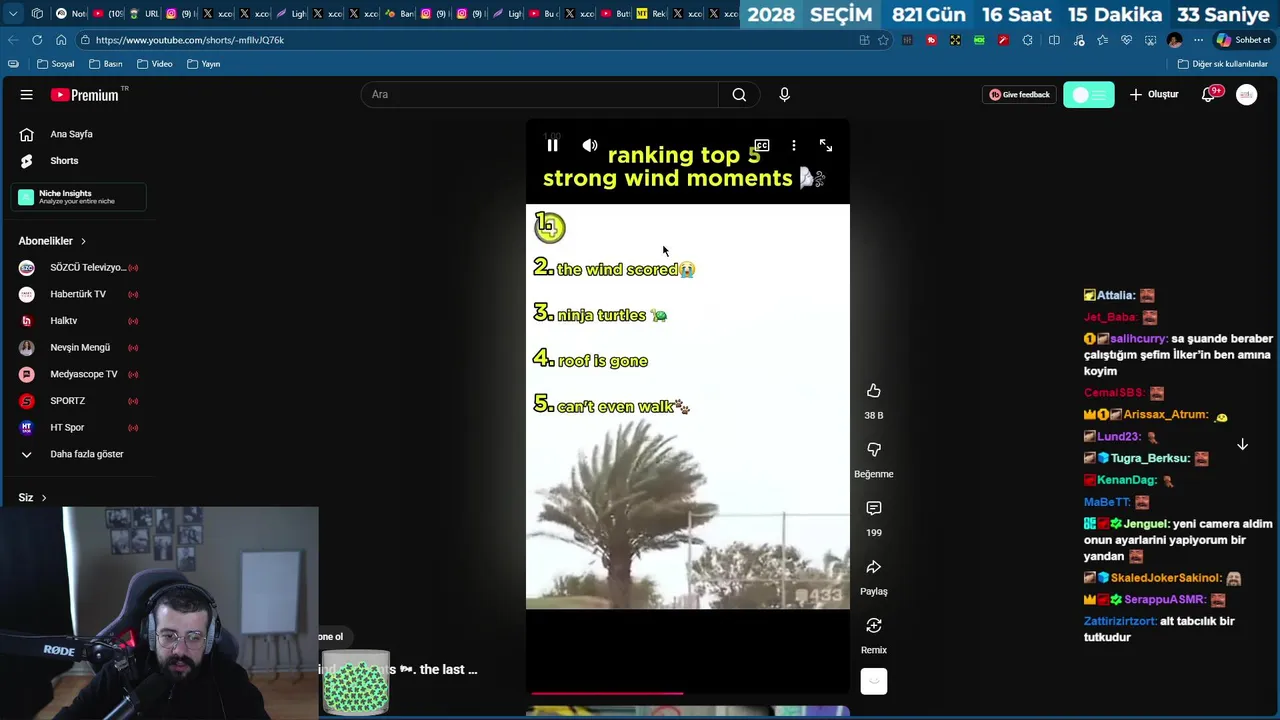Open the Diğer sık kullanılanlar folder

coord(1223,64)
